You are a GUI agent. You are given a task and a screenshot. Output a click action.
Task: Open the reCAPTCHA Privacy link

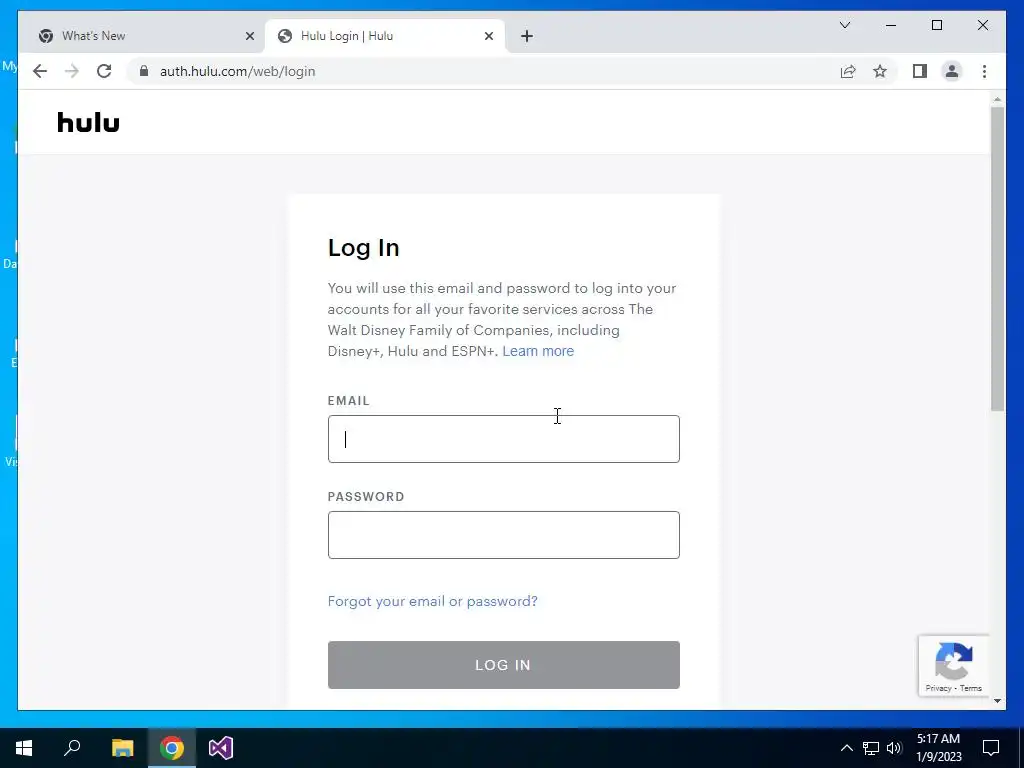point(938,688)
